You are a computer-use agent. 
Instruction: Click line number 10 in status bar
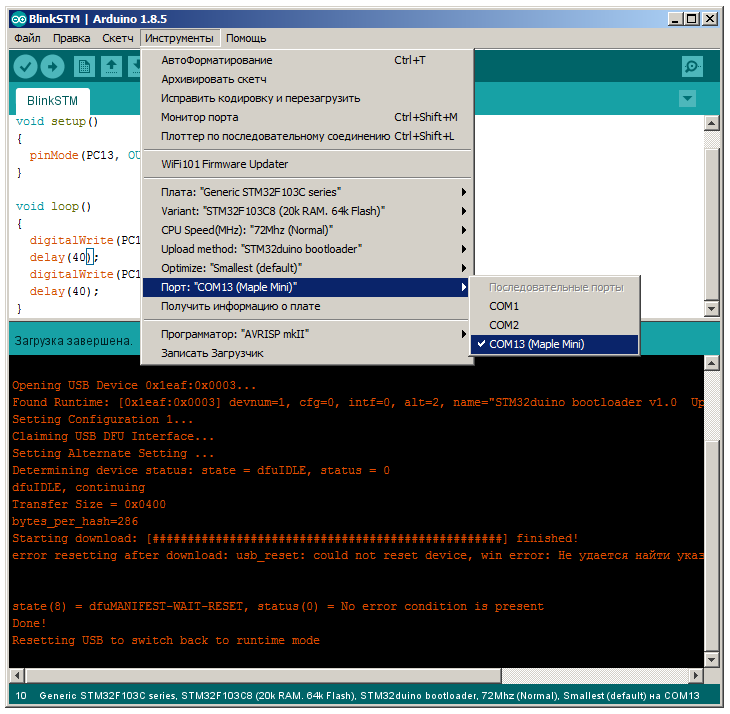21,696
